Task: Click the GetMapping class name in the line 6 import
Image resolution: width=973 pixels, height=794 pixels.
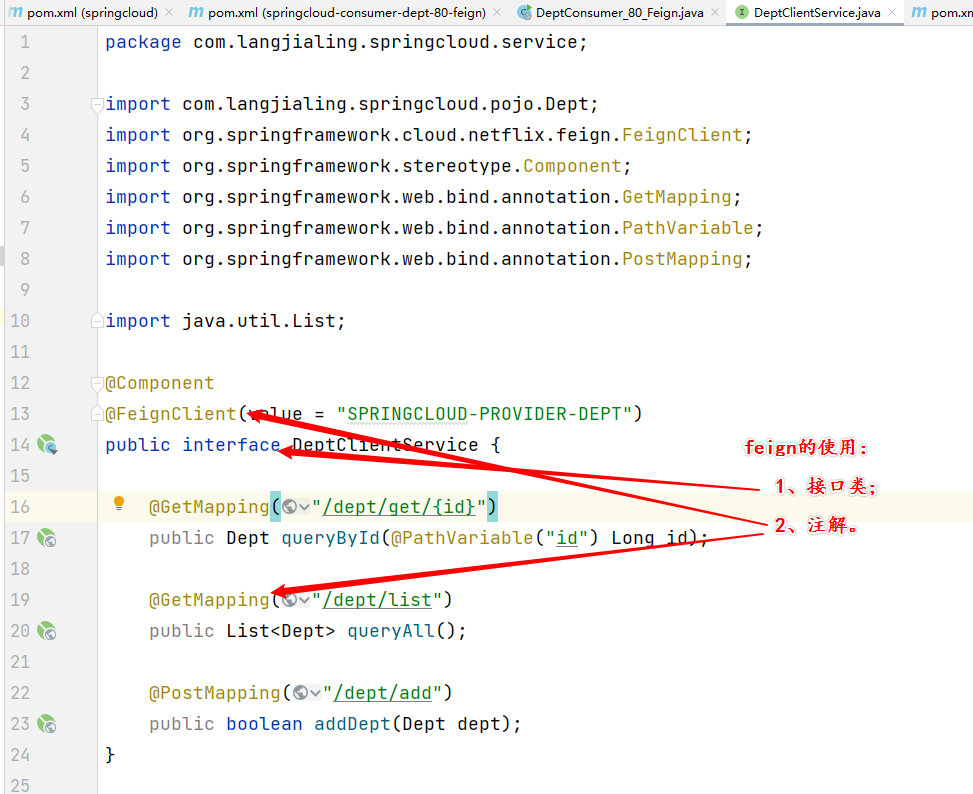Action: coord(677,197)
